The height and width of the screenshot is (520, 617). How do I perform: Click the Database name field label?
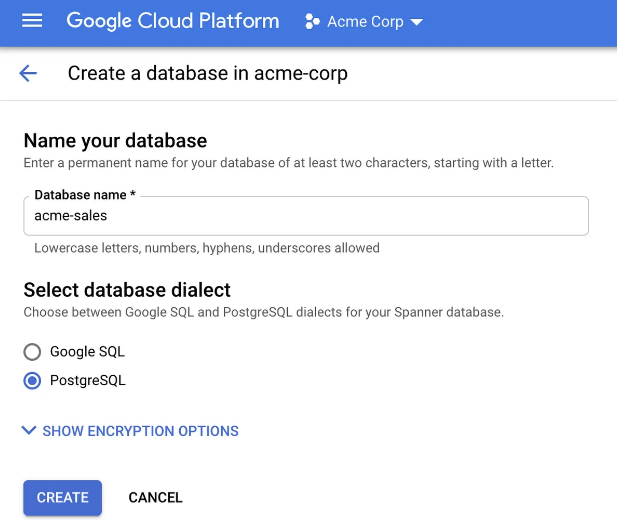click(85, 194)
